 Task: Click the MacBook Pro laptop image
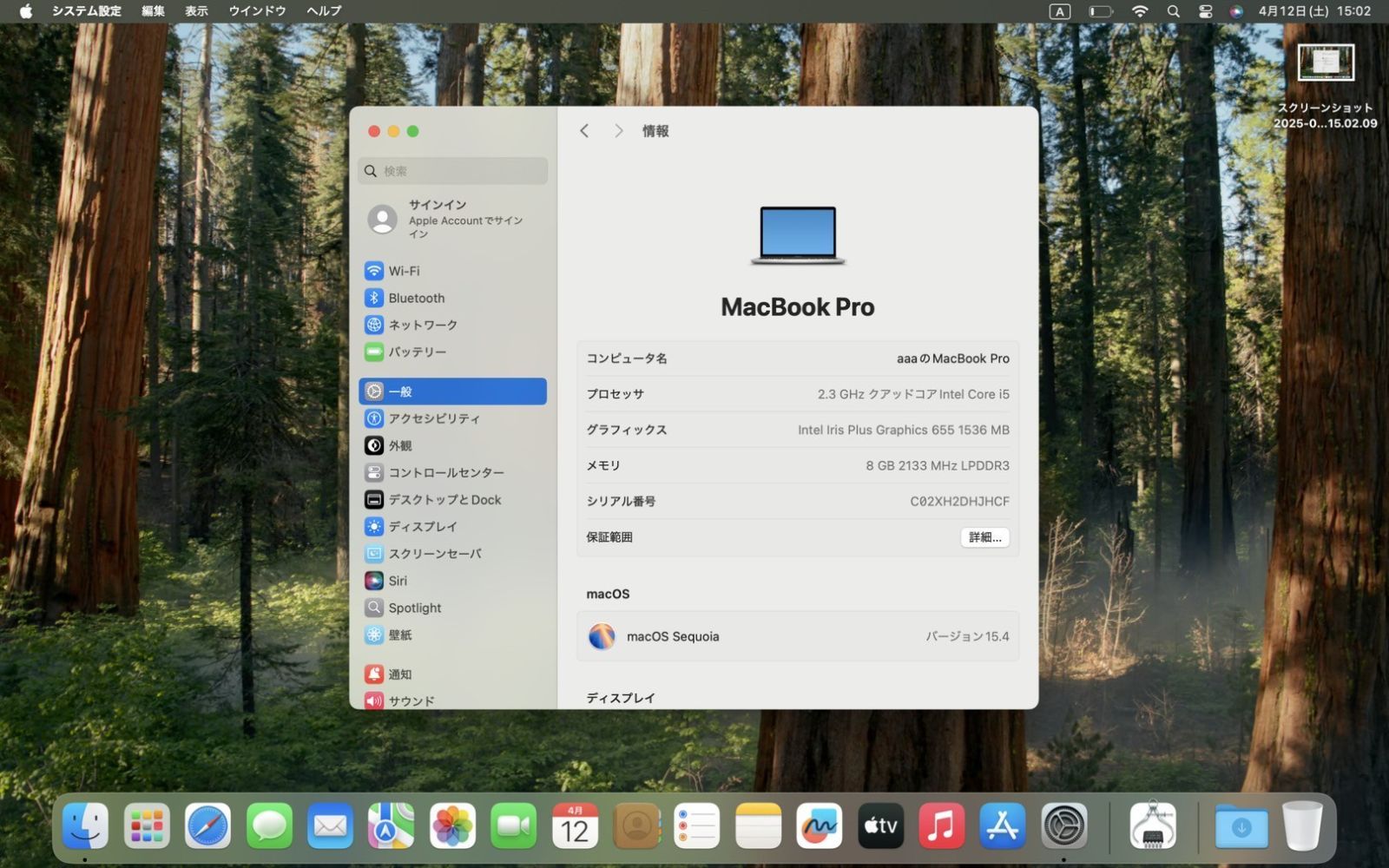[798, 235]
